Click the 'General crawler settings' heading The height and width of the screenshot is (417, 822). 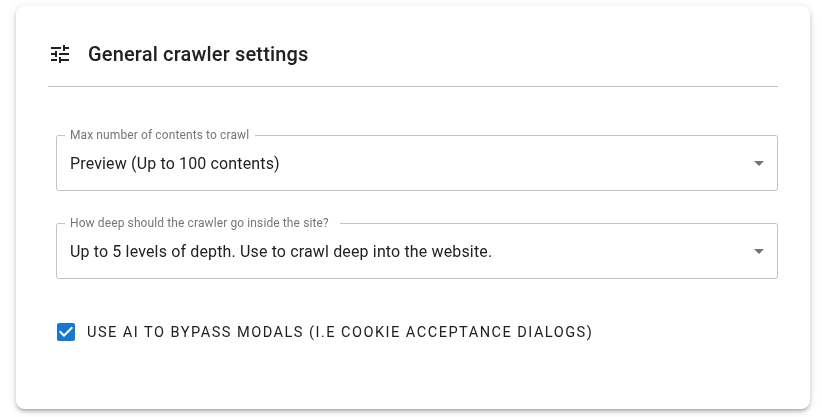198,54
